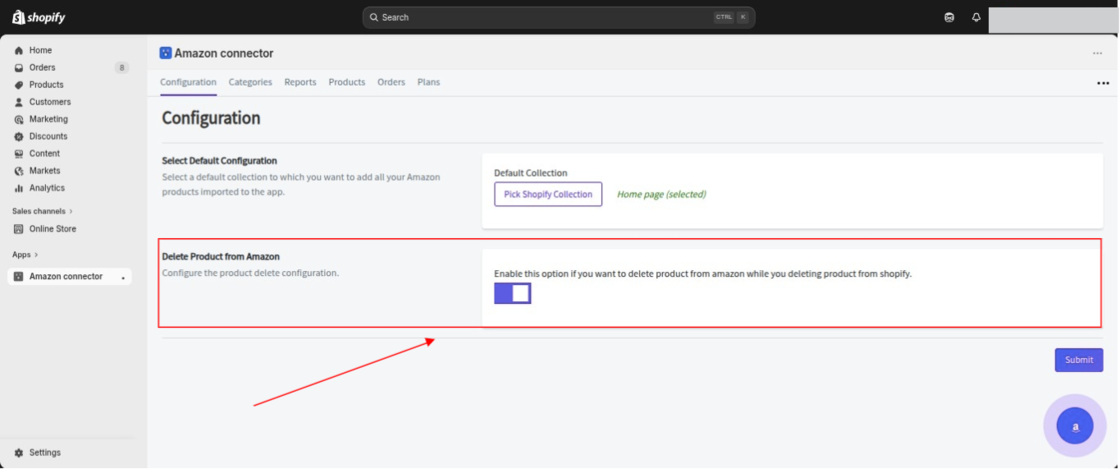This screenshot has height=469, width=1120.
Task: Click the Home page (selected) text
Action: pos(661,194)
